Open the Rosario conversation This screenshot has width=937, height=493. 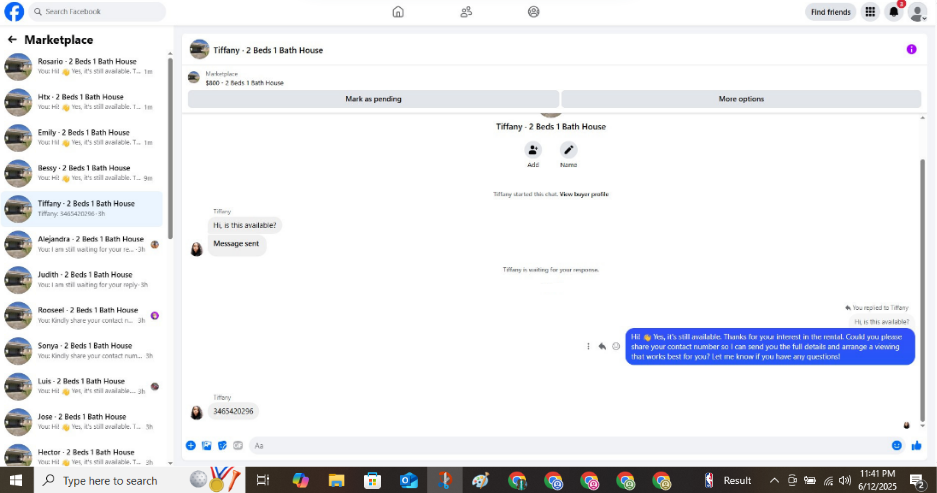[82, 66]
